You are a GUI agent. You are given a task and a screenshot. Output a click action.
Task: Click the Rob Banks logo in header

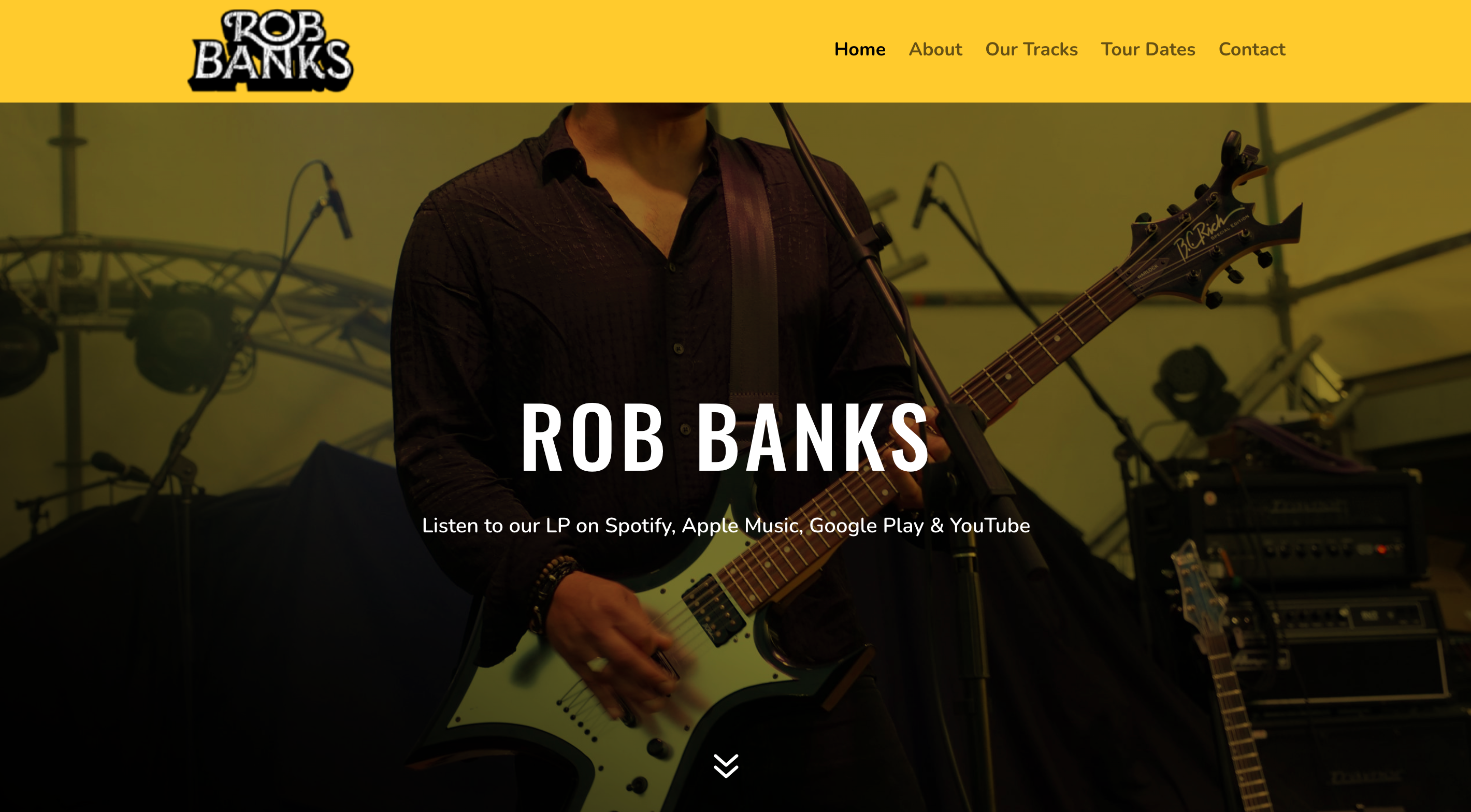(x=271, y=50)
